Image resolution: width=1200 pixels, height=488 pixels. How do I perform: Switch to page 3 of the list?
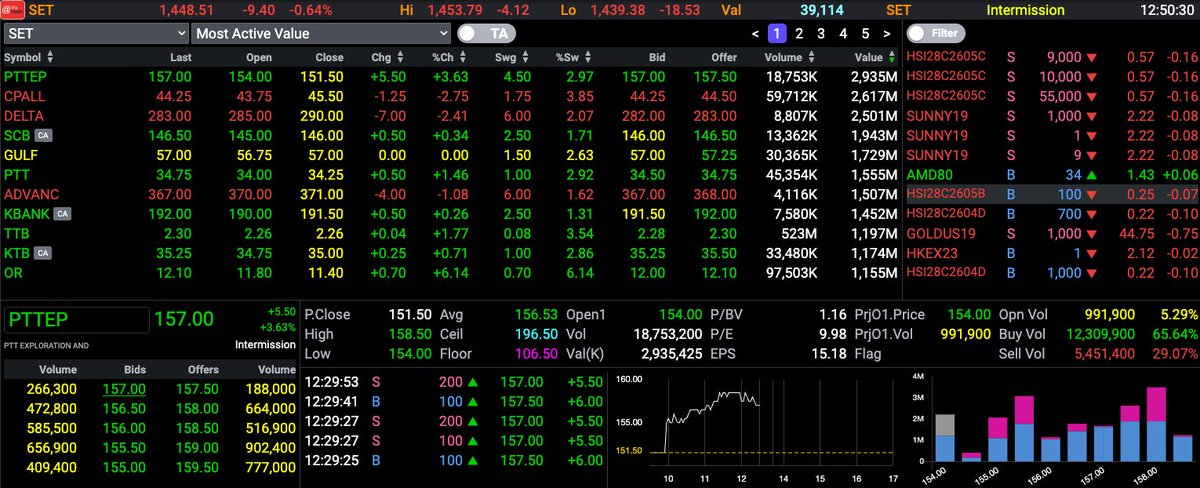click(821, 33)
